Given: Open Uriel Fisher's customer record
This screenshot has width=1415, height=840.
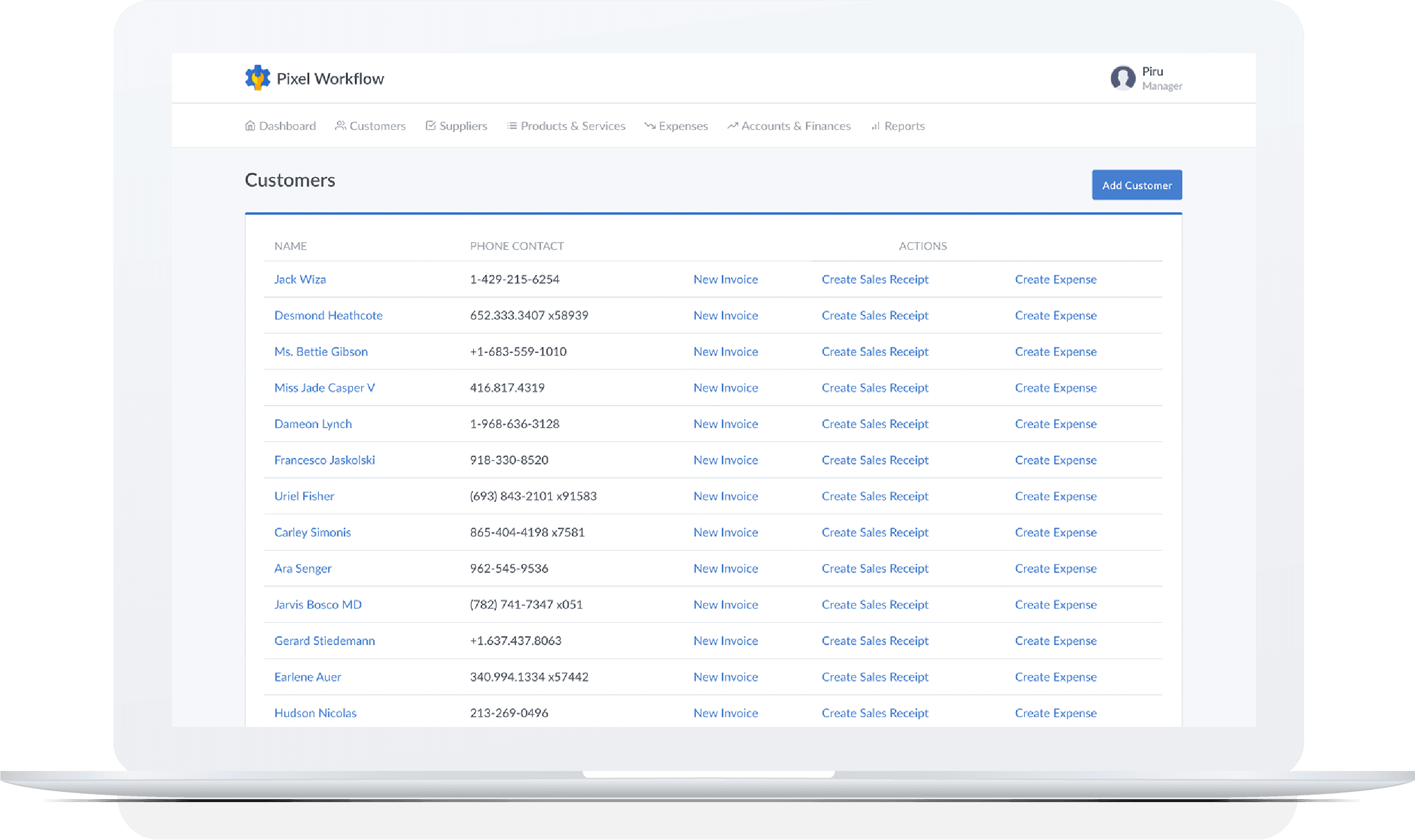Looking at the screenshot, I should coord(304,496).
